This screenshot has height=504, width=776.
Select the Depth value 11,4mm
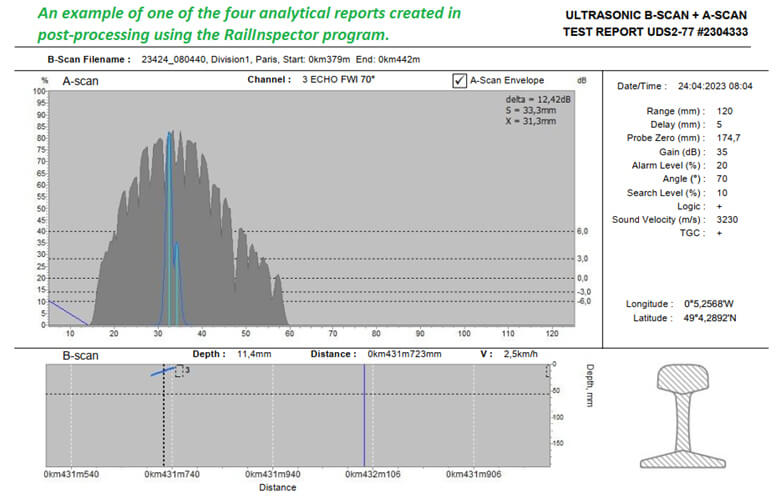pyautogui.click(x=254, y=354)
